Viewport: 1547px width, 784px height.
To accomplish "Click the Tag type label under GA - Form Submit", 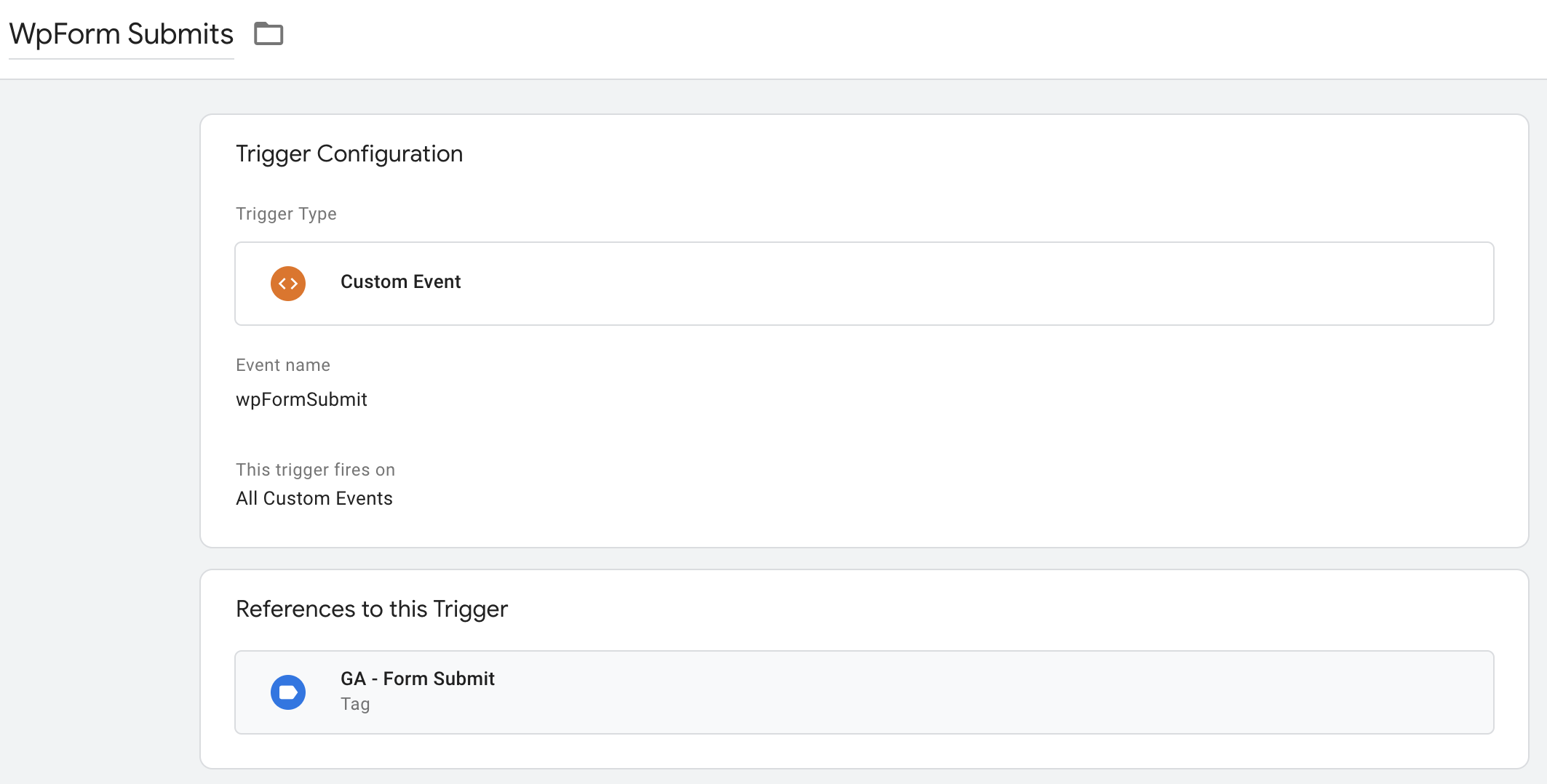I will click(x=355, y=704).
